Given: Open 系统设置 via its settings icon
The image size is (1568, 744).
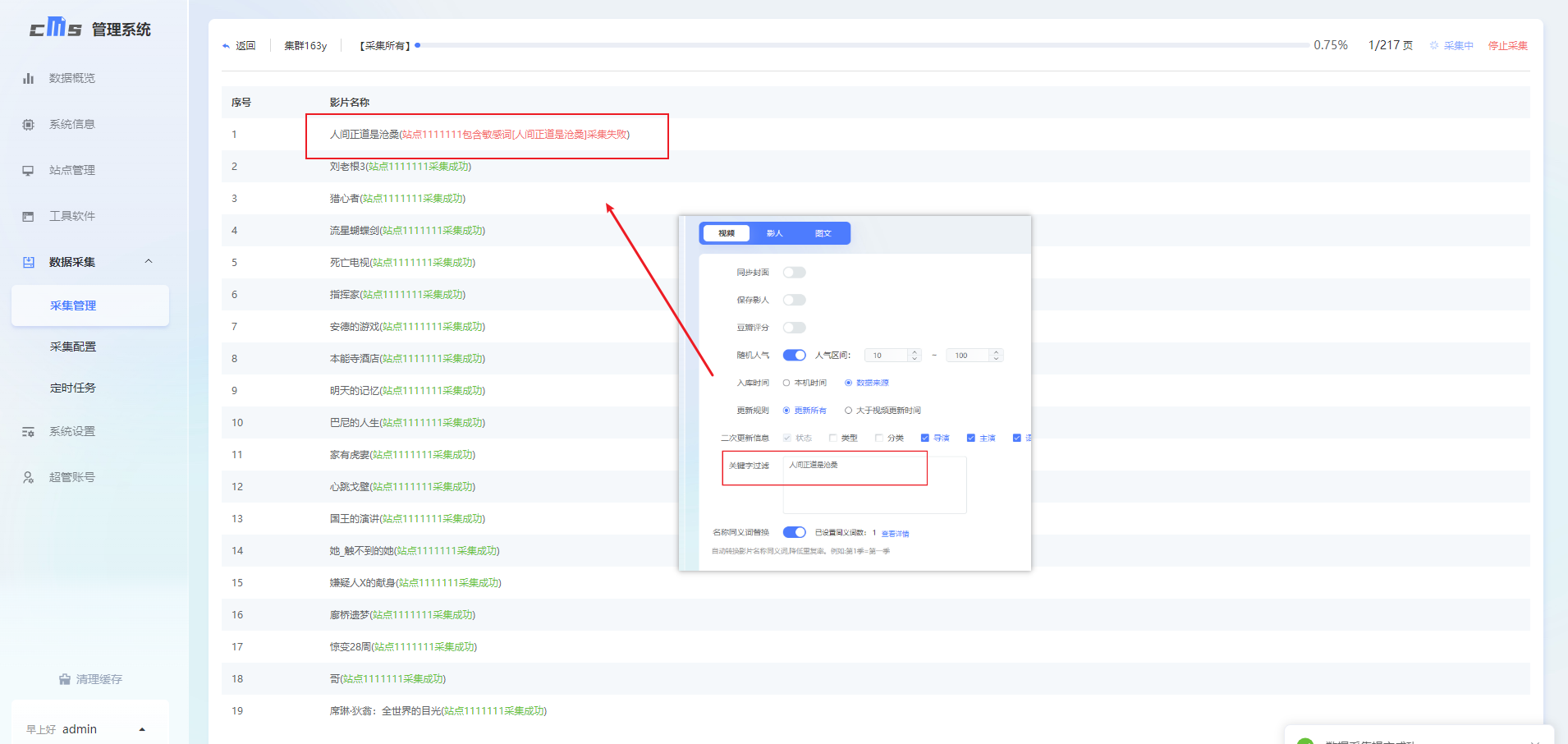Looking at the screenshot, I should (x=29, y=431).
